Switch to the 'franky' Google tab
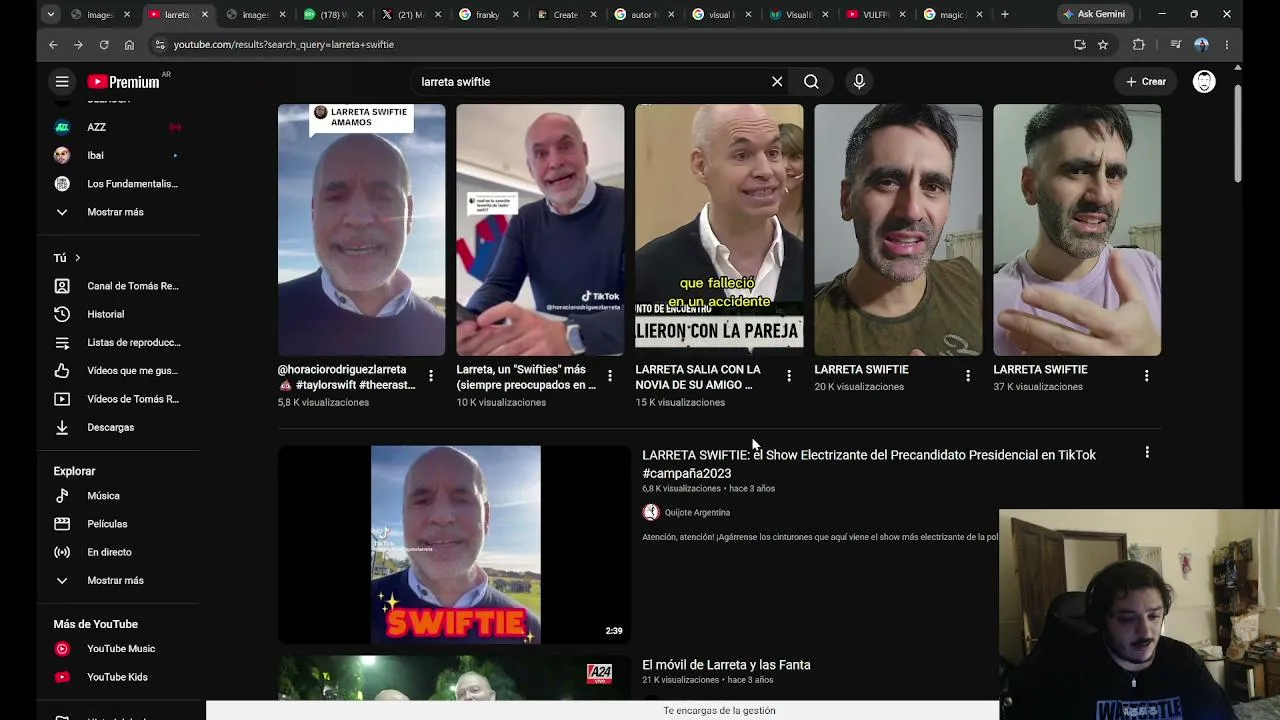1280x720 pixels. point(490,14)
